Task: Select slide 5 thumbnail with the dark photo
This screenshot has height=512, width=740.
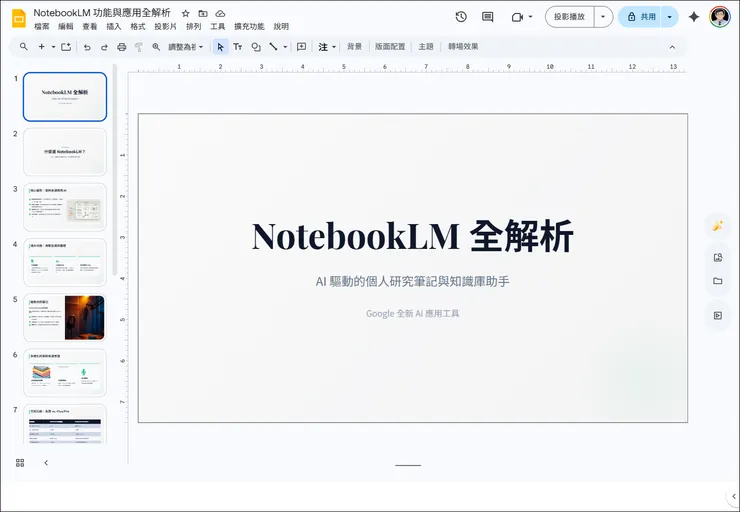Action: pyautogui.click(x=65, y=318)
